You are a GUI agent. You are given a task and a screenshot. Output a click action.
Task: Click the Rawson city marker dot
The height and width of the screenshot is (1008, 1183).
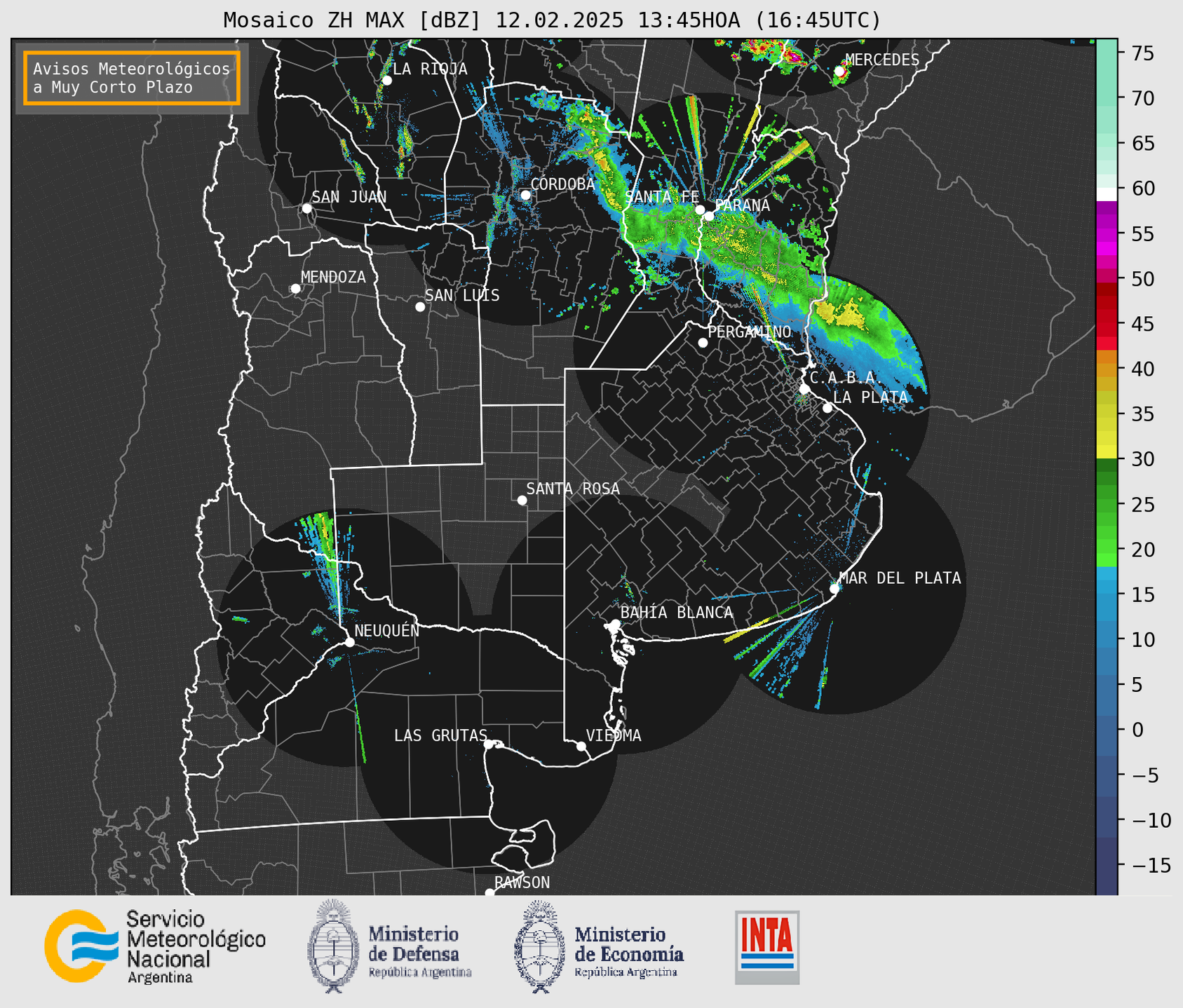click(489, 893)
